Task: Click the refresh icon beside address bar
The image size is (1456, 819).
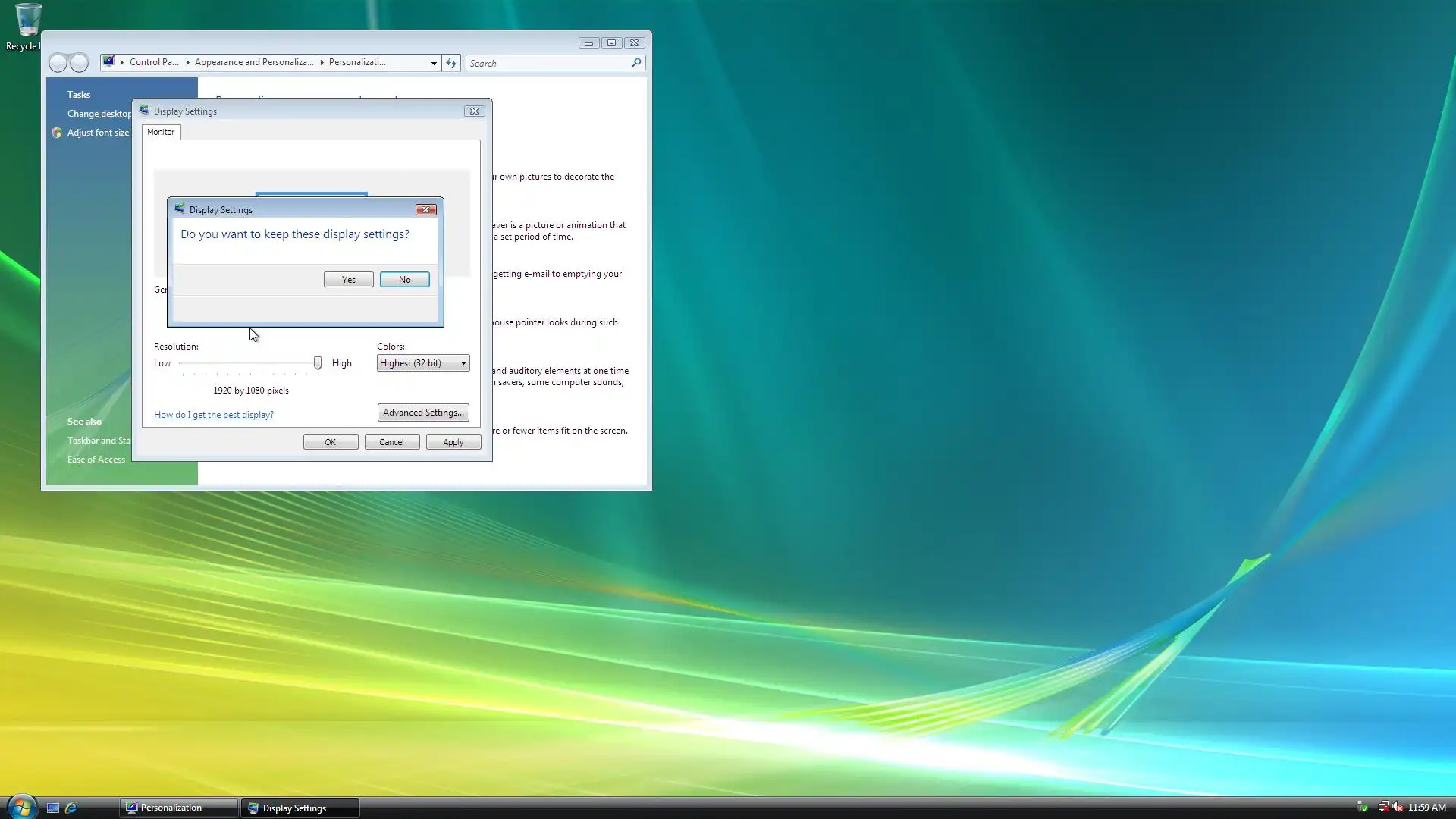Action: pyautogui.click(x=451, y=63)
